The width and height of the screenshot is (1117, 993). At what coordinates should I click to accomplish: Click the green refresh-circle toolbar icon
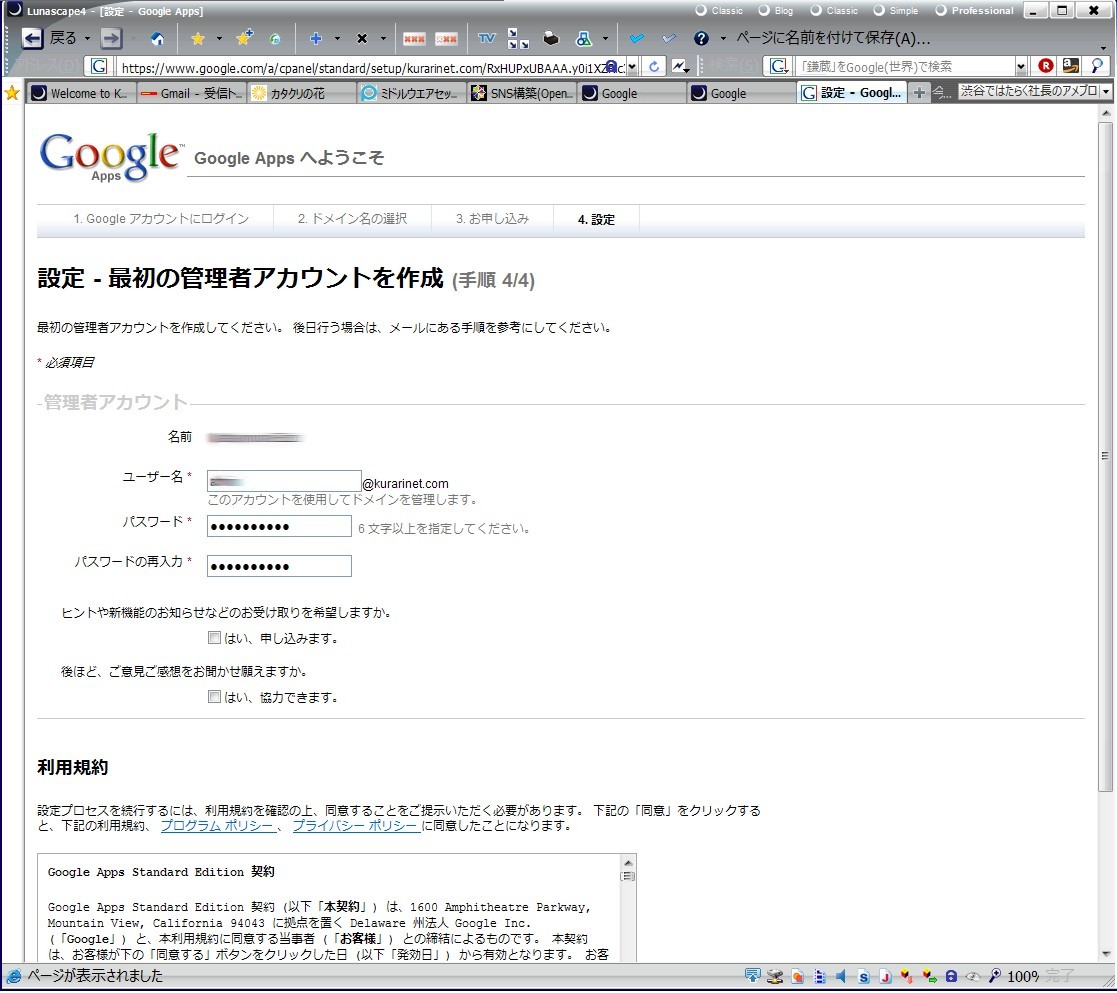coord(275,39)
